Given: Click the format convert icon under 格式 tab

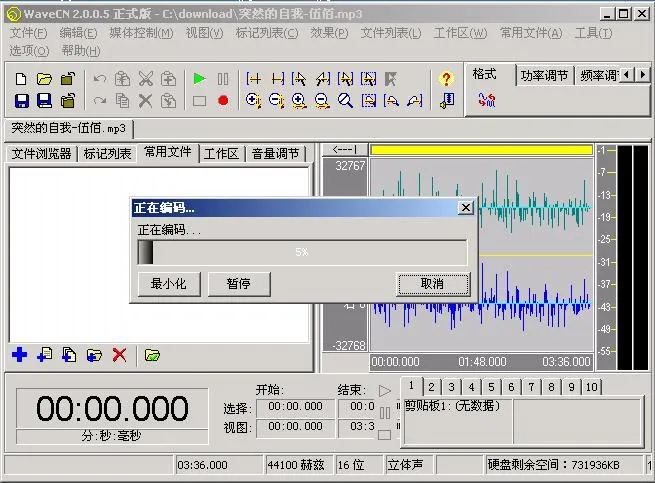Looking at the screenshot, I should pos(487,100).
